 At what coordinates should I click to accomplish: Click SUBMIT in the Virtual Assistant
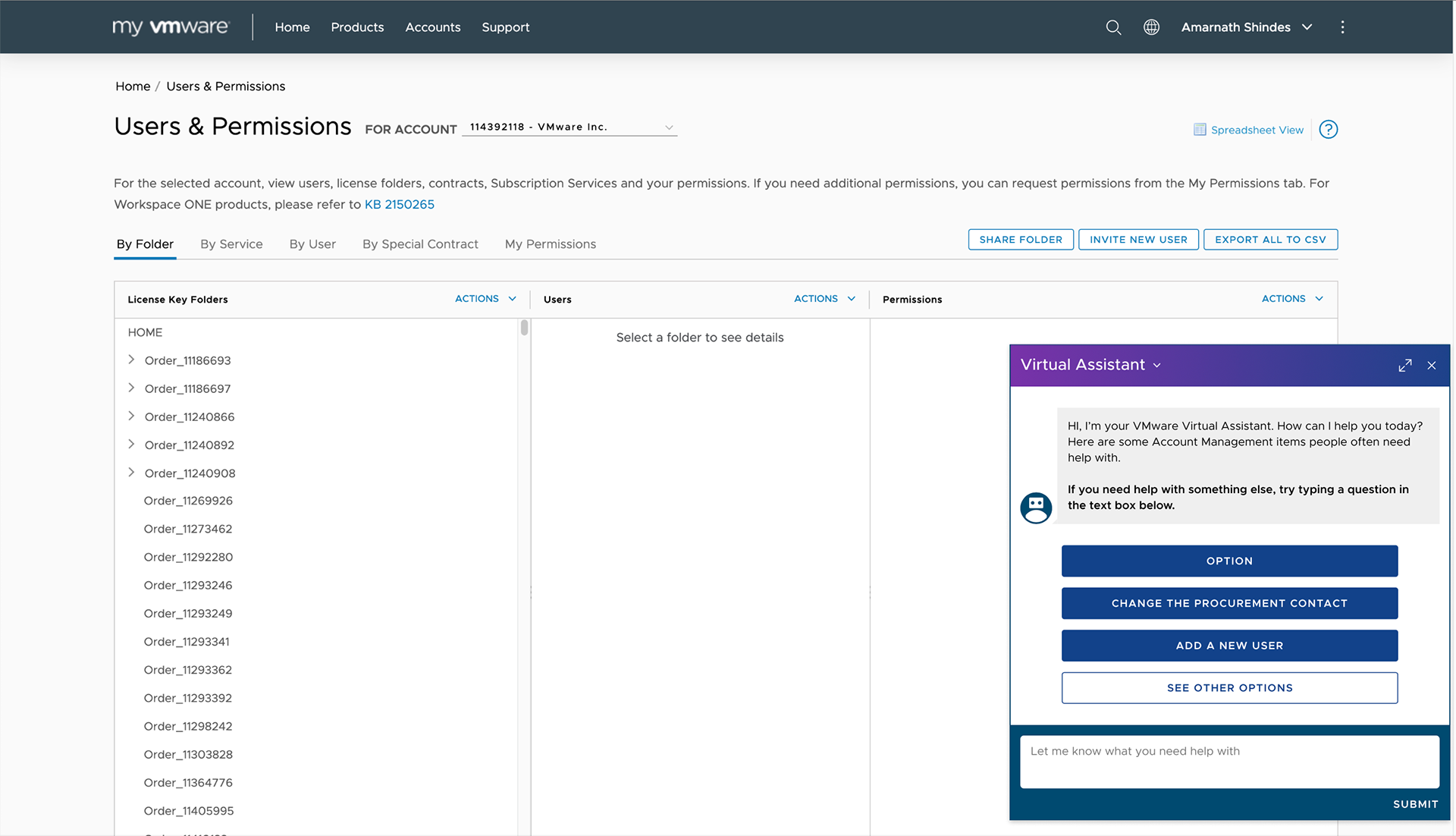click(x=1415, y=804)
